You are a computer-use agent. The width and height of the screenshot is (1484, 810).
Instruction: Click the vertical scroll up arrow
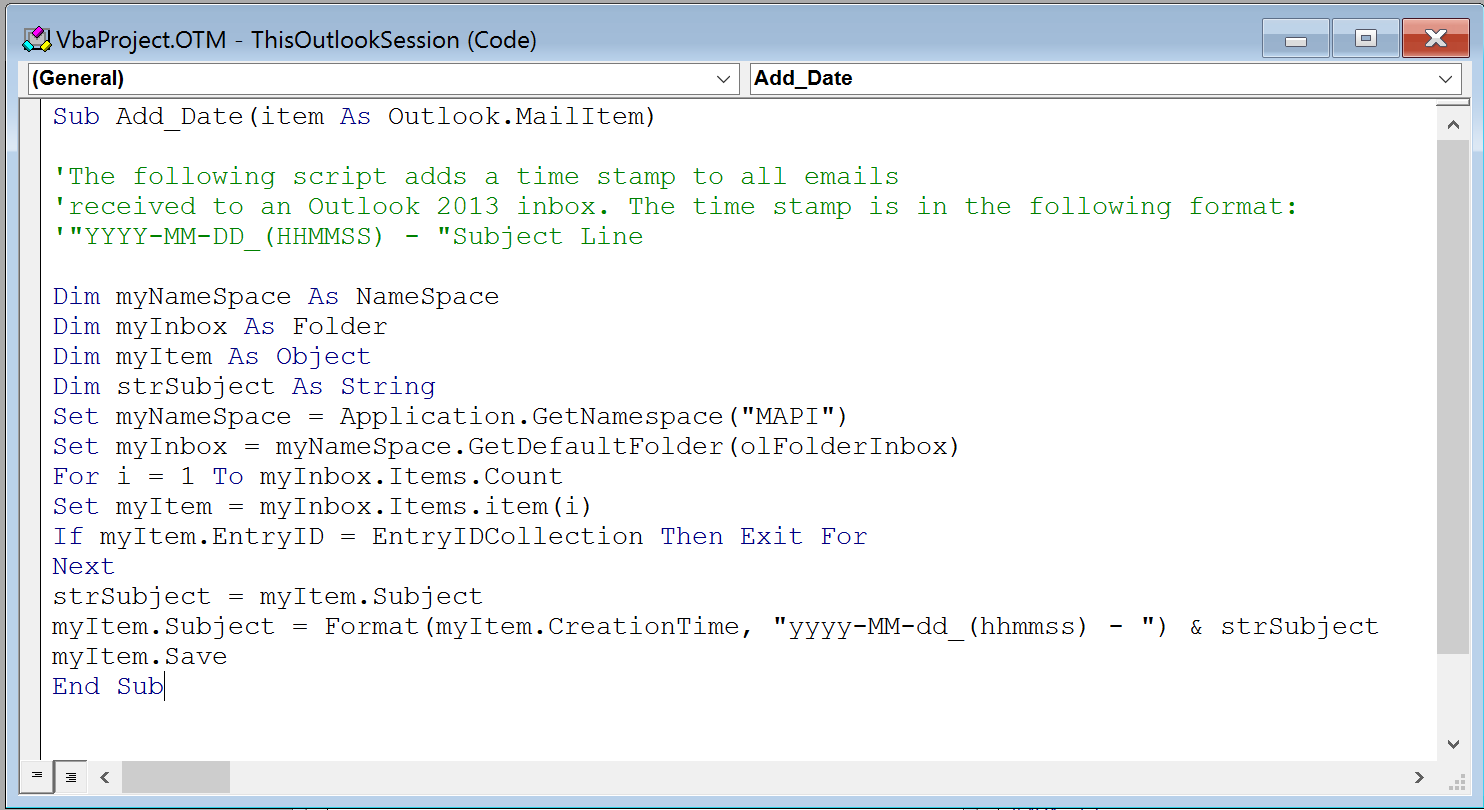coord(1454,125)
